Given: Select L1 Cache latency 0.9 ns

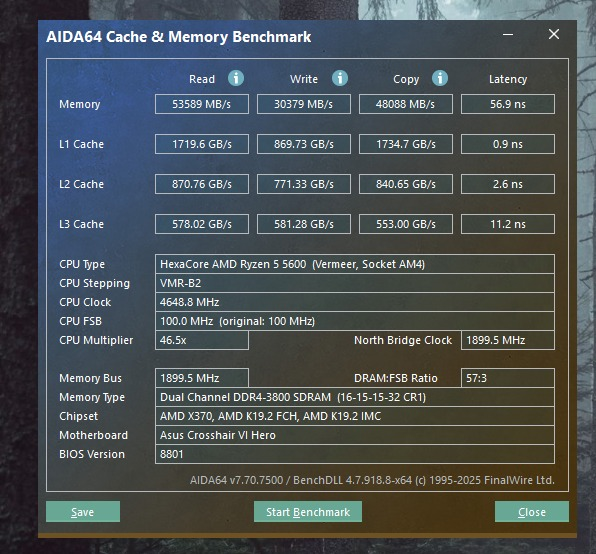Looking at the screenshot, I should pos(508,144).
